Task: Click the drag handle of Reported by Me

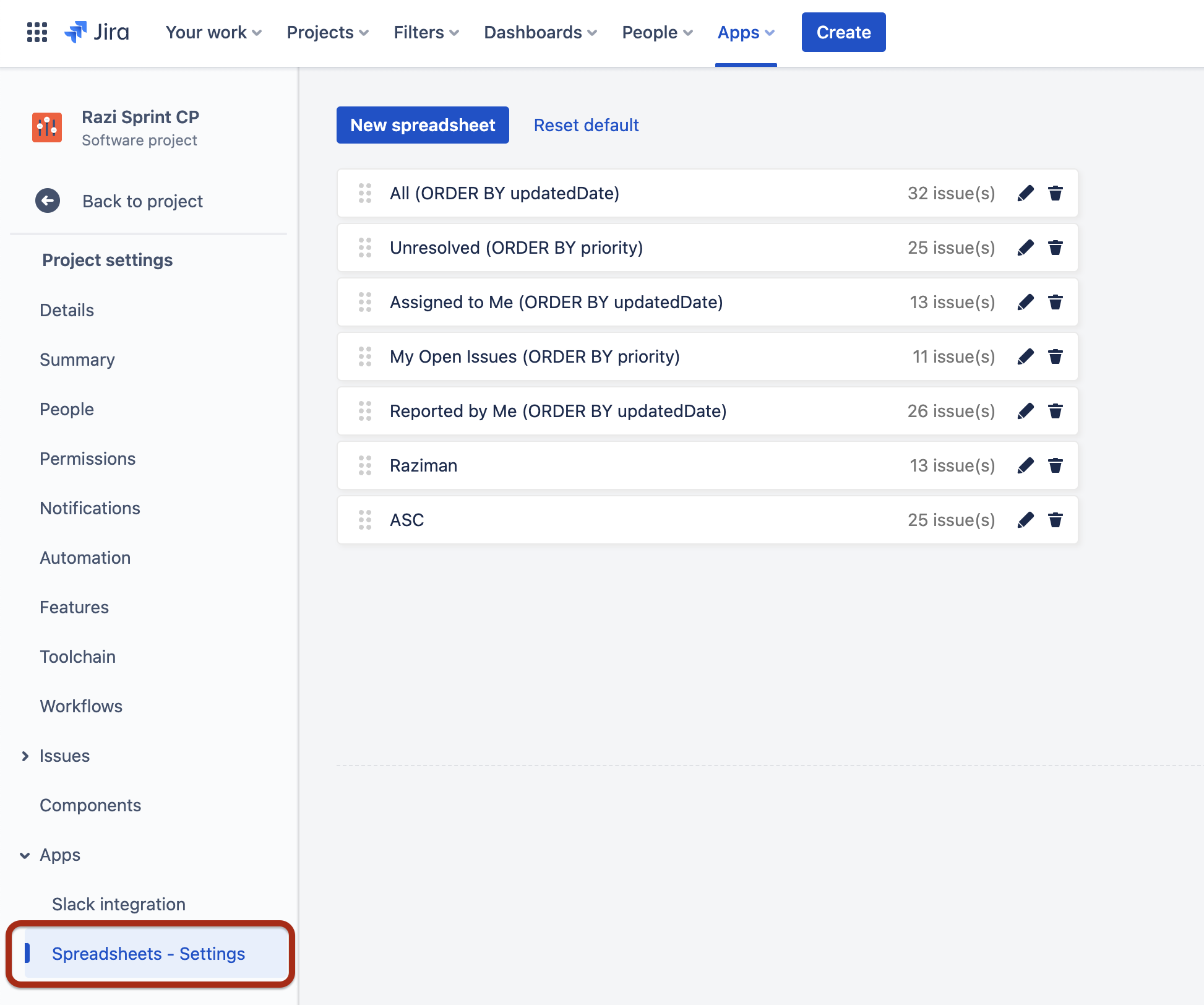Action: (365, 411)
